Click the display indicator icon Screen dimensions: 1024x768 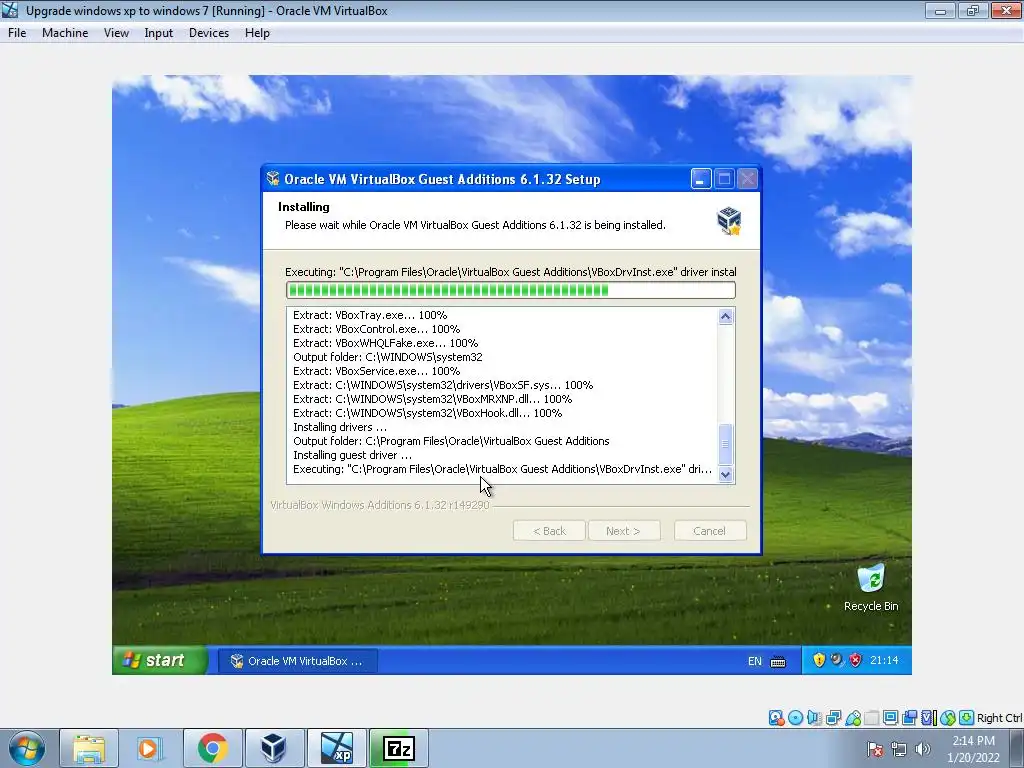coord(890,718)
